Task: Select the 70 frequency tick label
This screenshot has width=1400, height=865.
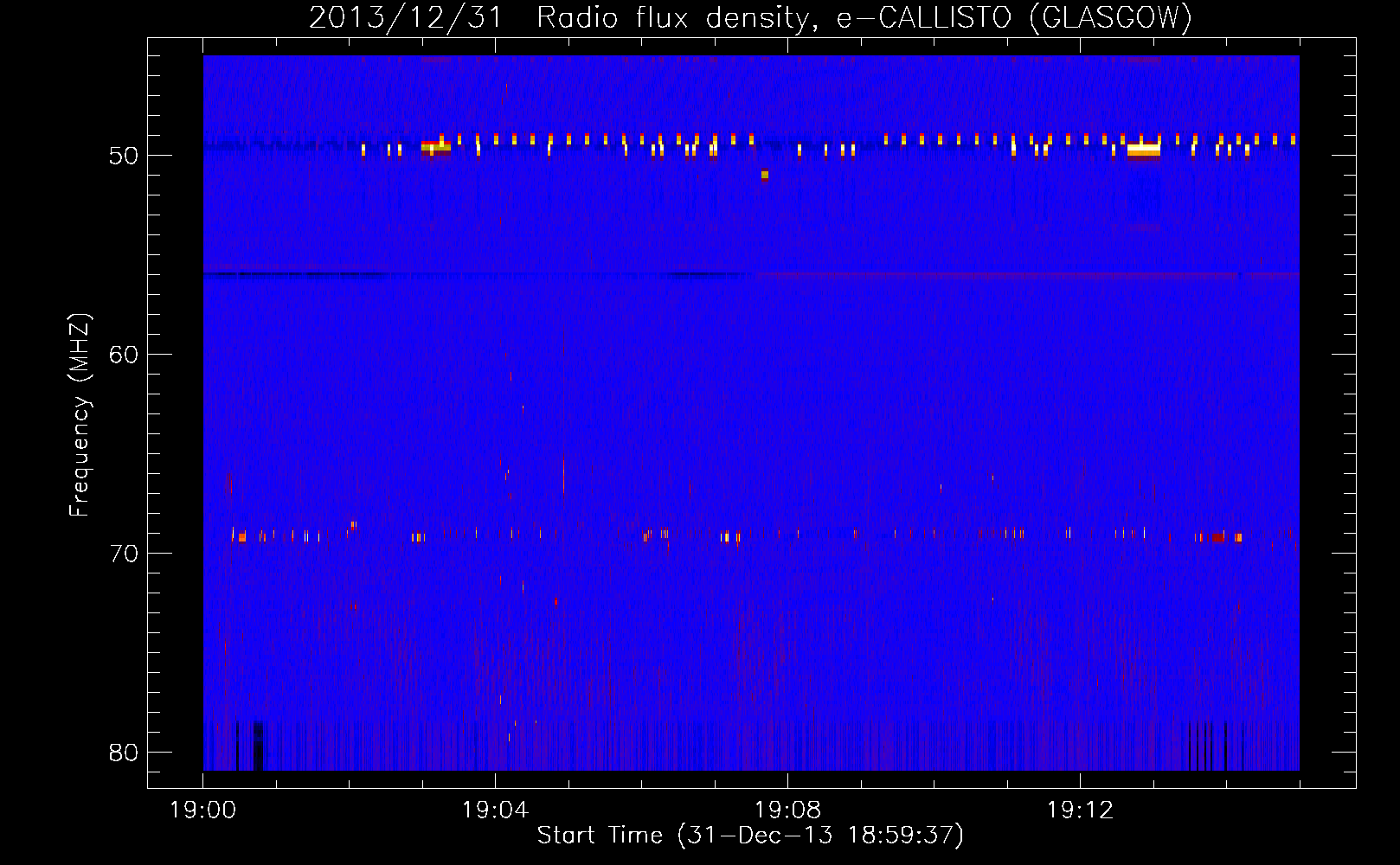Action: coord(124,554)
